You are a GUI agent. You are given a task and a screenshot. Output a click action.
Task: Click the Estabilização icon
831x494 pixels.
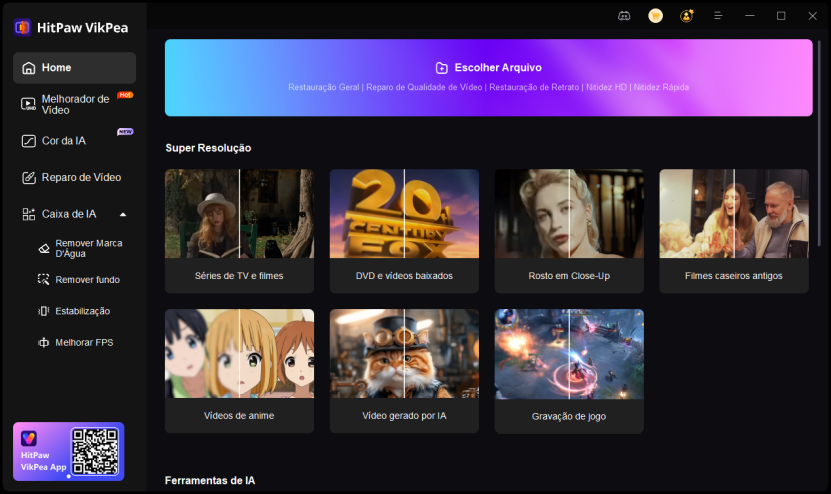point(43,311)
